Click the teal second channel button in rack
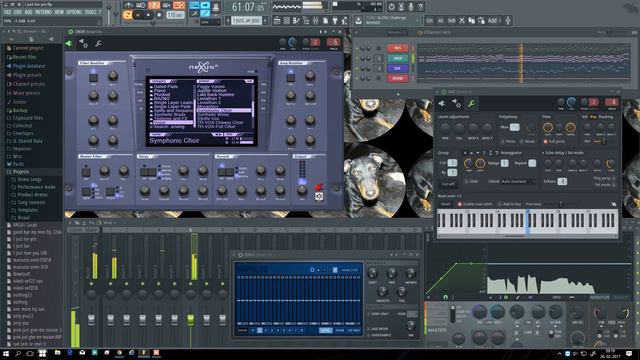Screen dimensions: 640x360 click(x=397, y=58)
